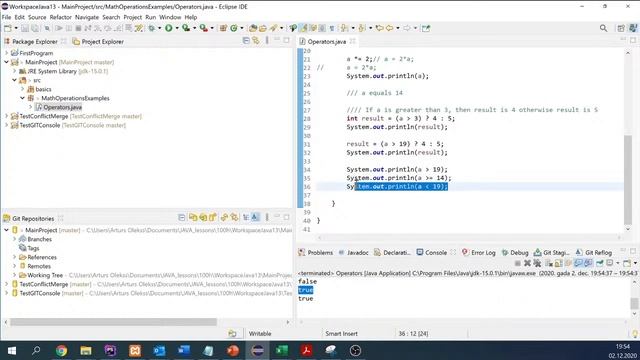Click Collapse All in Package Explorer

pos(246,40)
